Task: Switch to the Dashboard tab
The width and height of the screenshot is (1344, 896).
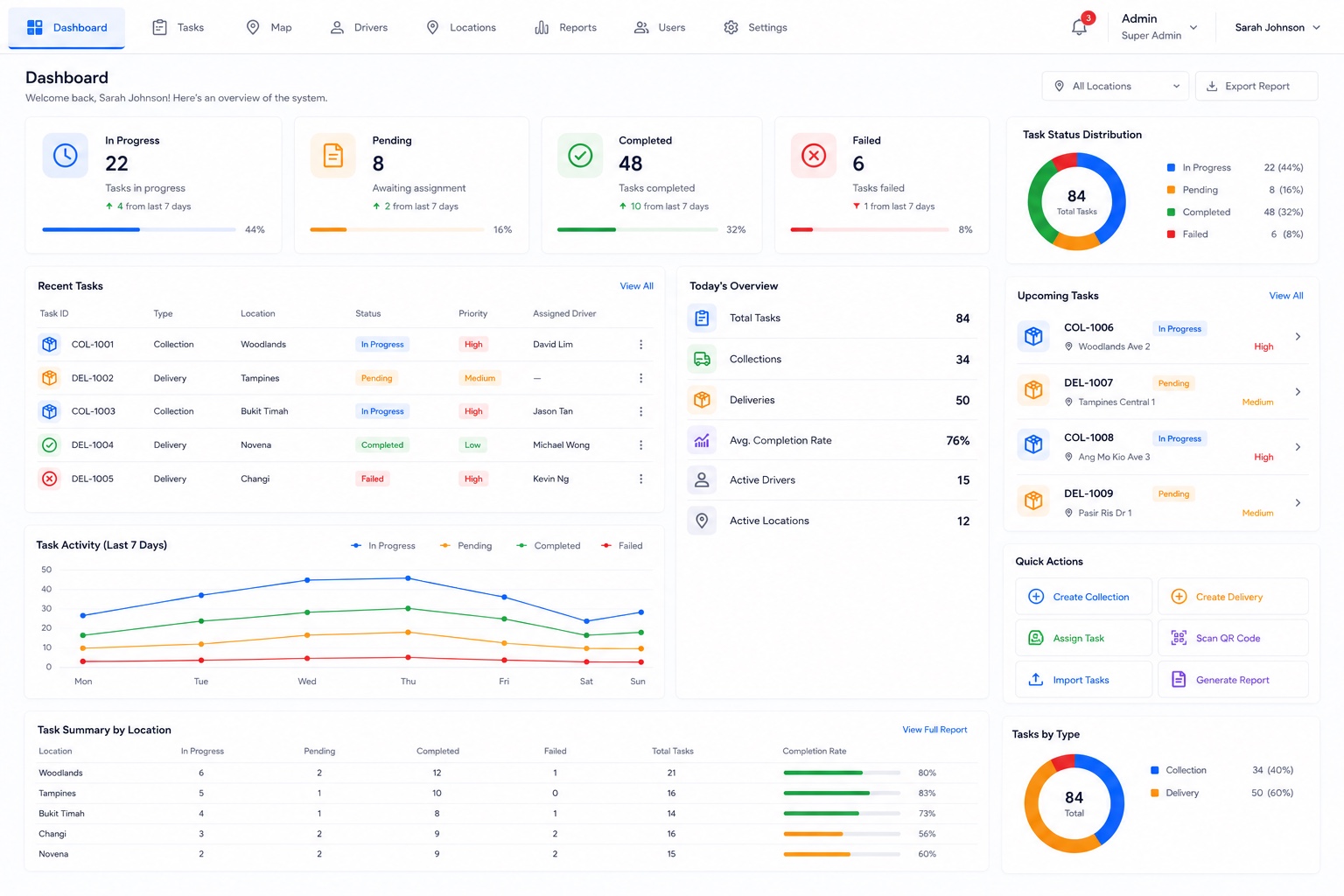Action: coord(66,27)
